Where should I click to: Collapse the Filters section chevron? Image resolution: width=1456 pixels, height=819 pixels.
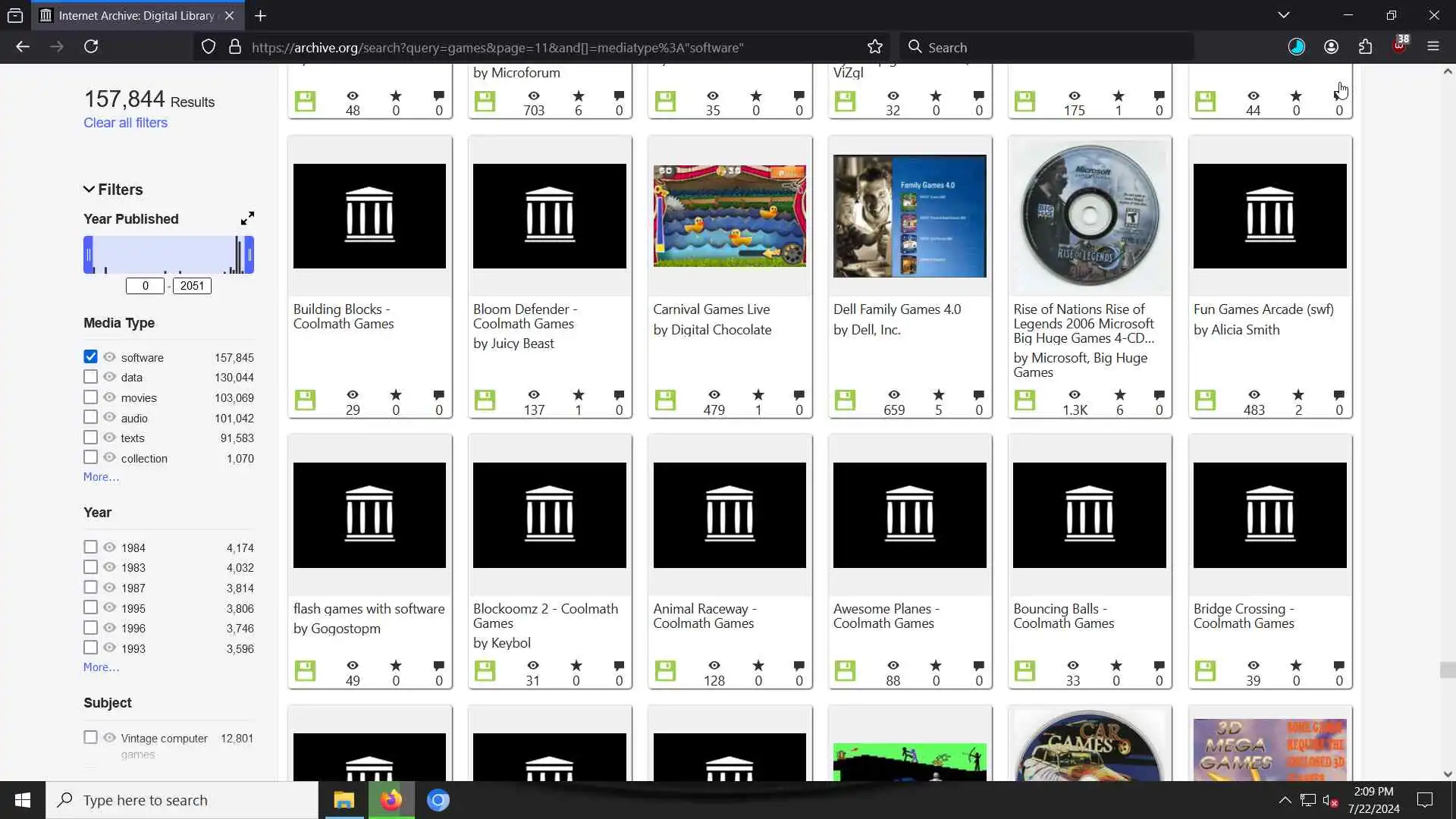coord(89,190)
